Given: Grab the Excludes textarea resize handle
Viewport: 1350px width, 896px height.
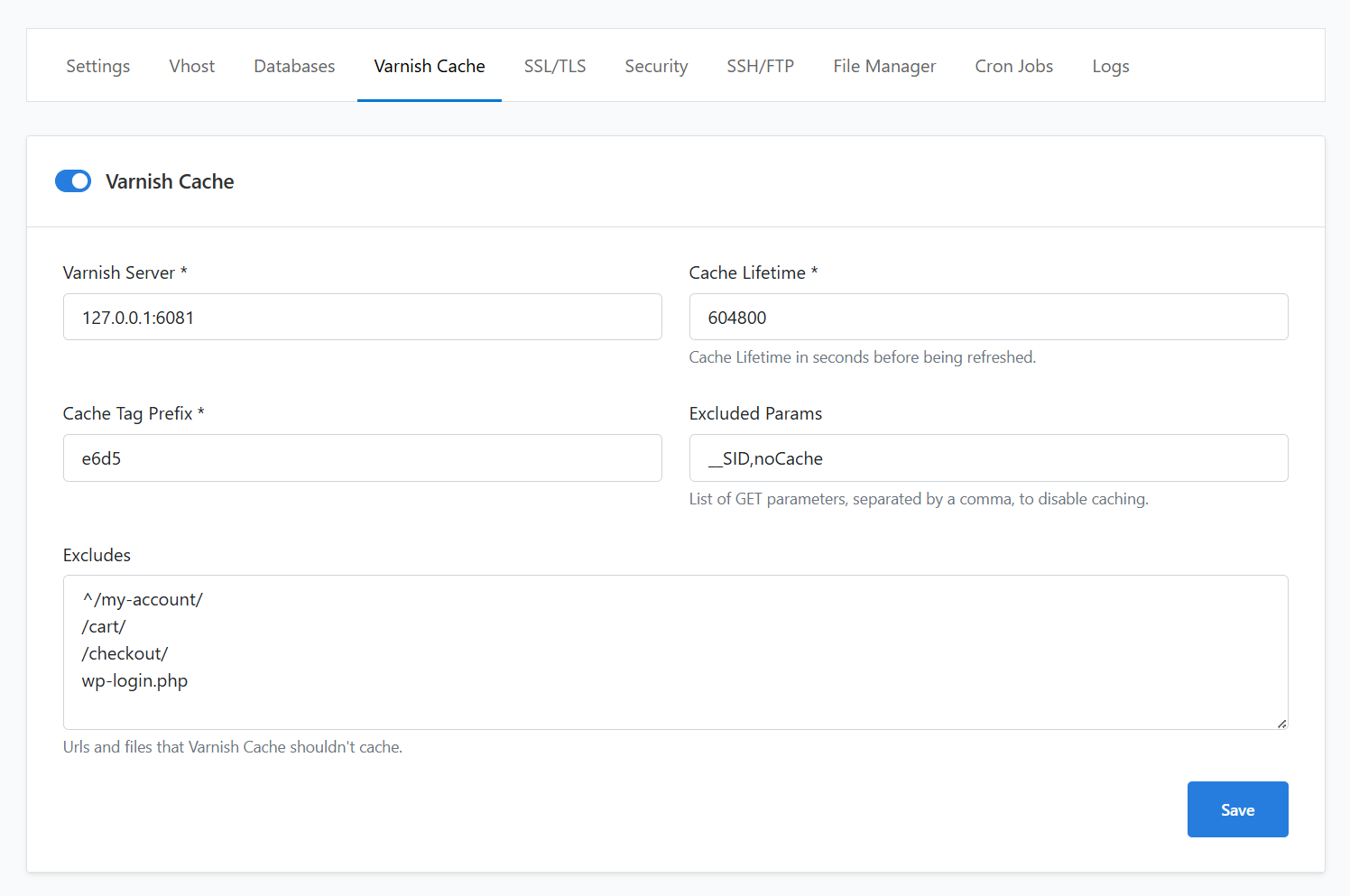Looking at the screenshot, I should pos(1281,723).
